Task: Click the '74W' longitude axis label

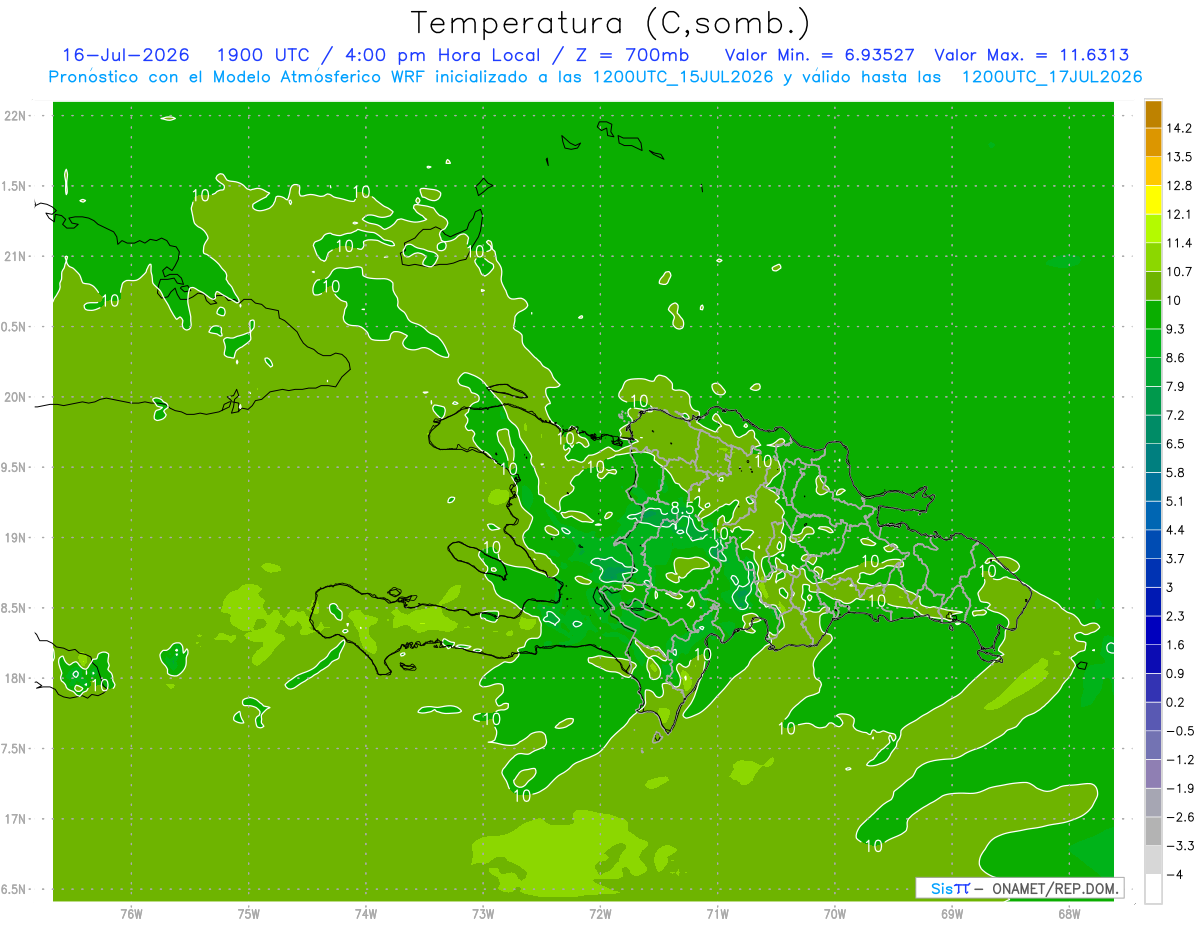Action: click(x=365, y=912)
